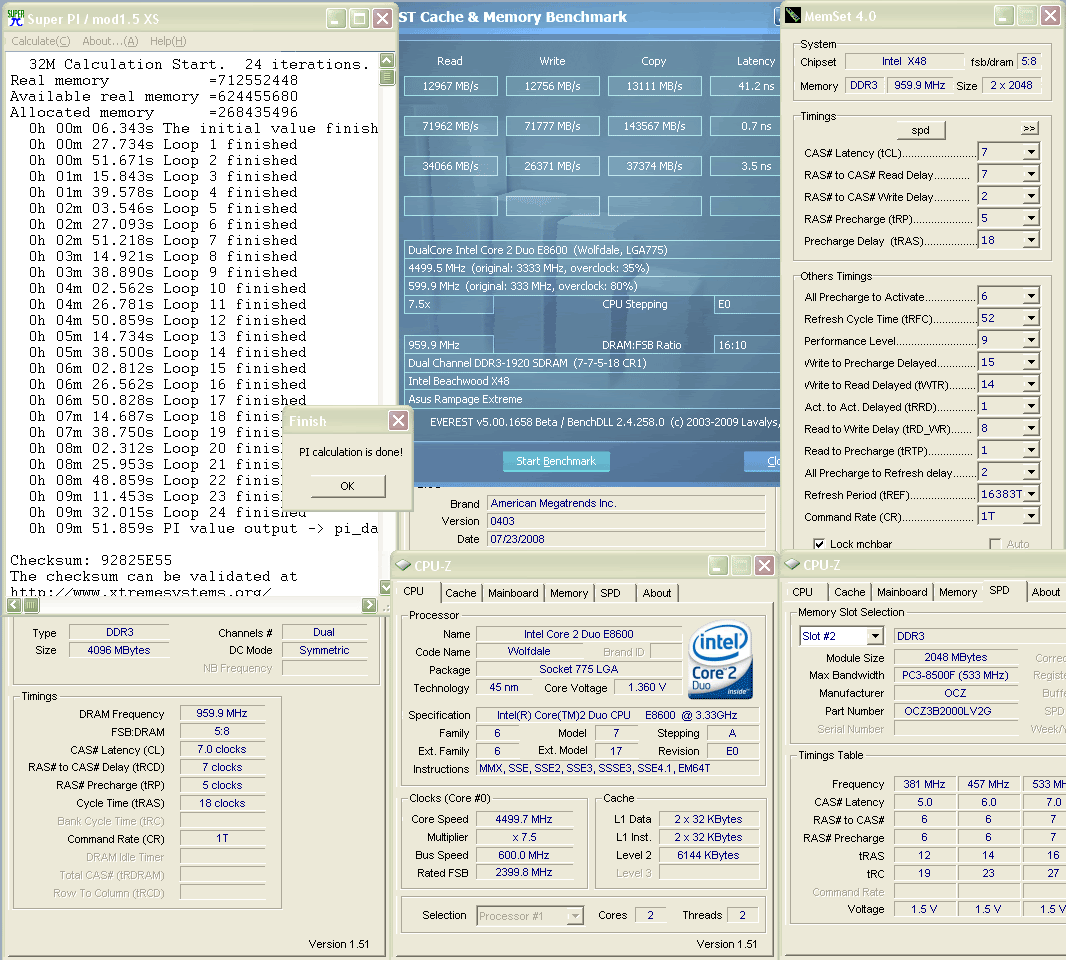Toggle the Lock mchbar checkbox in MemSet
Screen dimensions: 1066x960
(819, 544)
